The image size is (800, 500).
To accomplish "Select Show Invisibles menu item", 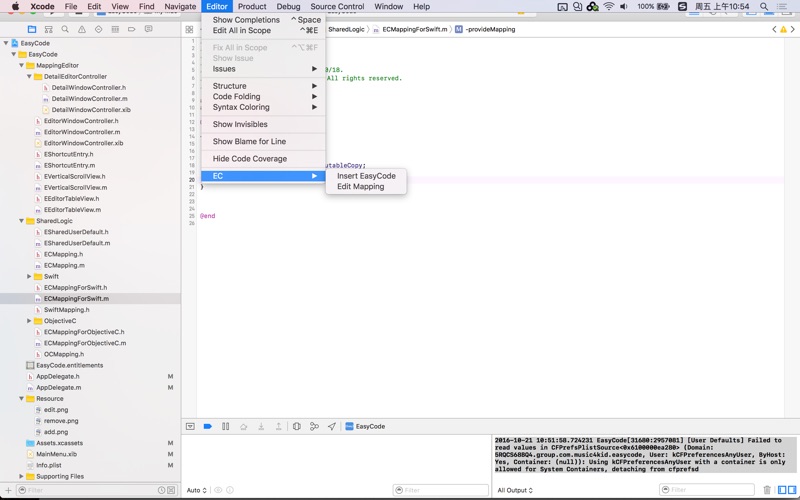I will 263,124.
